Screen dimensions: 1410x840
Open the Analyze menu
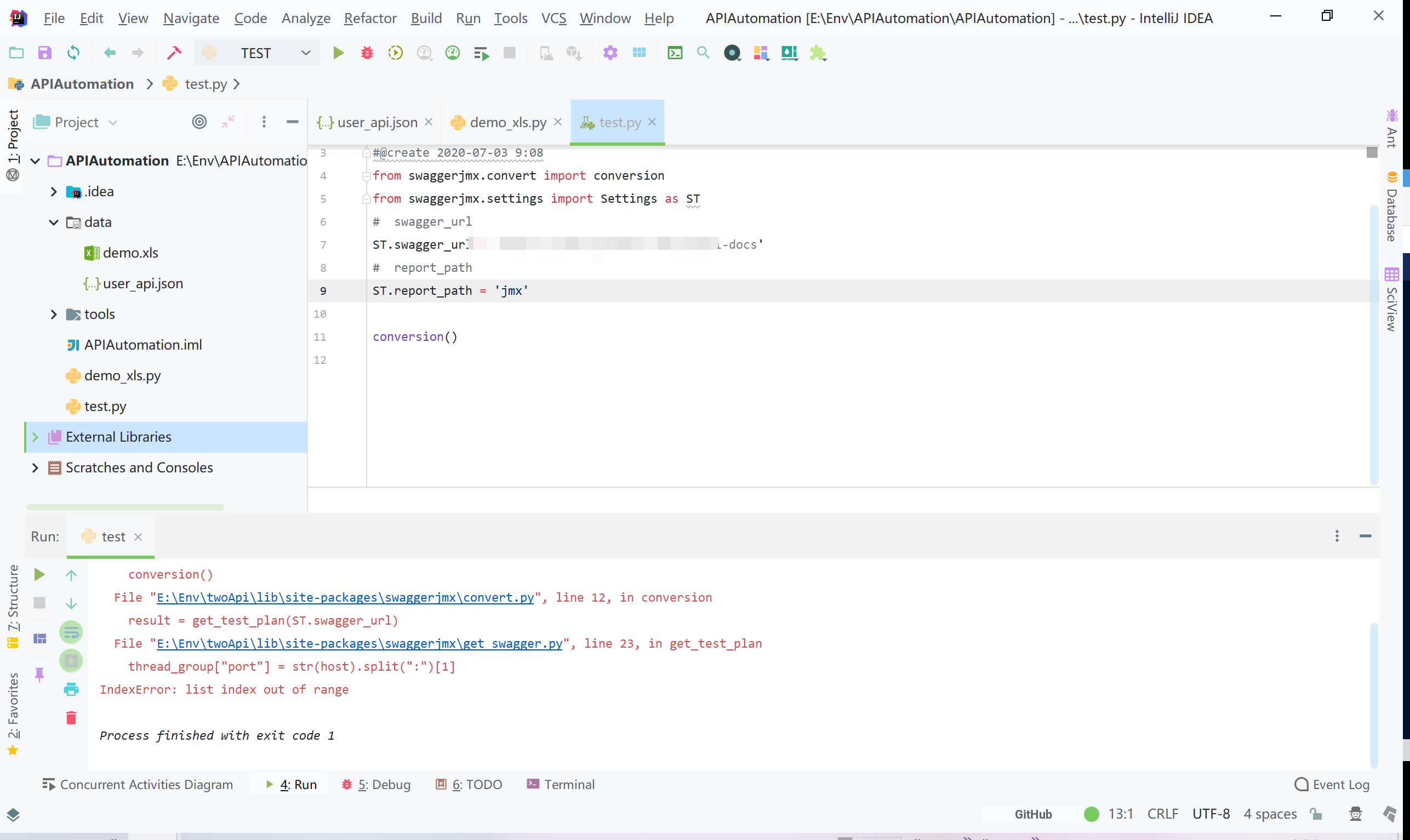[306, 18]
